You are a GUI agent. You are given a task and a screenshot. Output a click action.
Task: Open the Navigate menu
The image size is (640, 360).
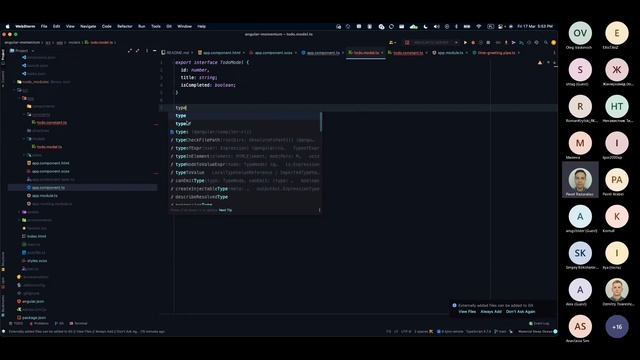tap(88, 26)
